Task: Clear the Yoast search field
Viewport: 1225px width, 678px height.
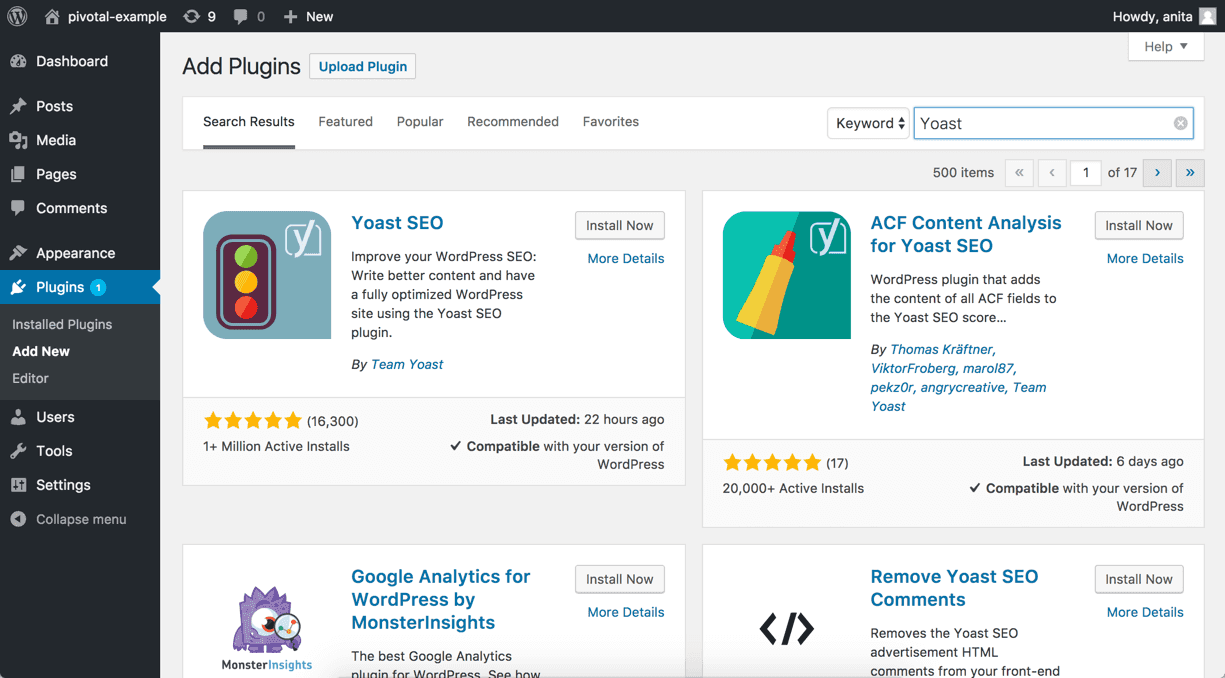Action: [1180, 123]
